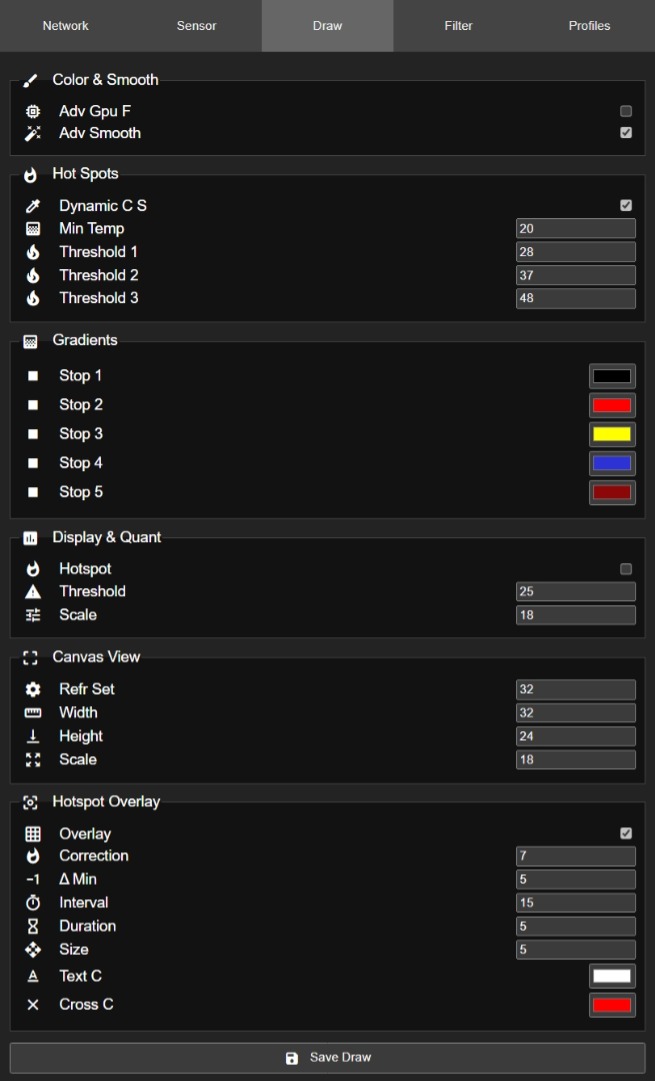655x1081 pixels.
Task: Click the grid icon beside Overlay
Action: coord(33,834)
